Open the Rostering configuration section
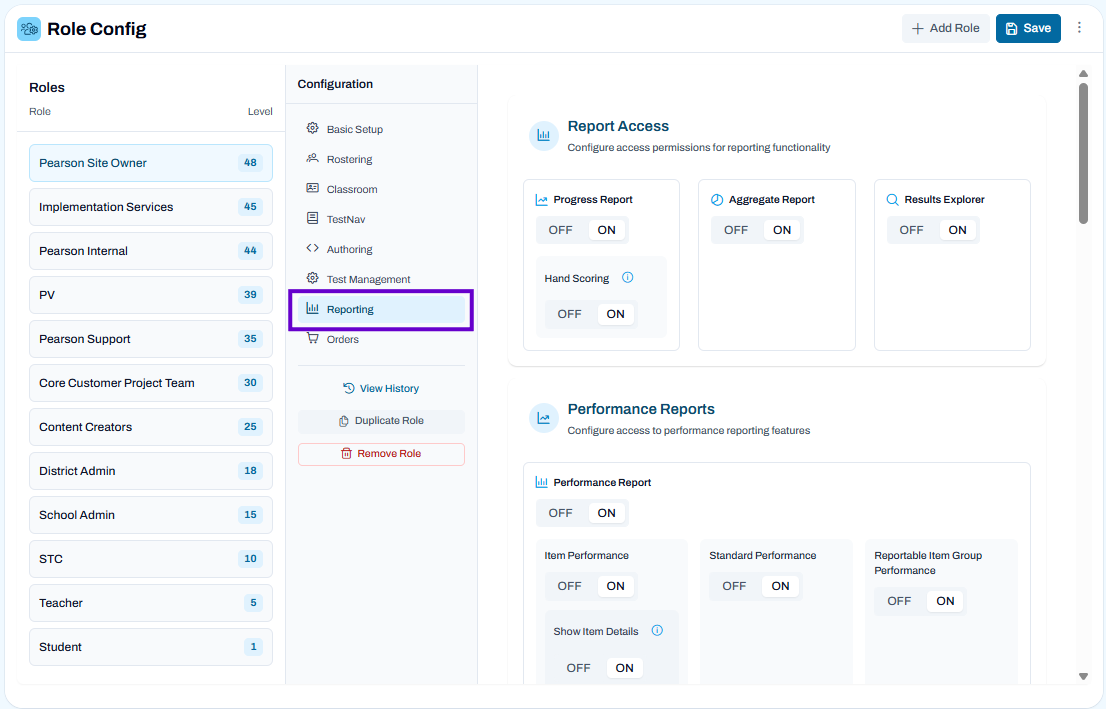Screen dimensions: 1106x709 tap(382, 159)
